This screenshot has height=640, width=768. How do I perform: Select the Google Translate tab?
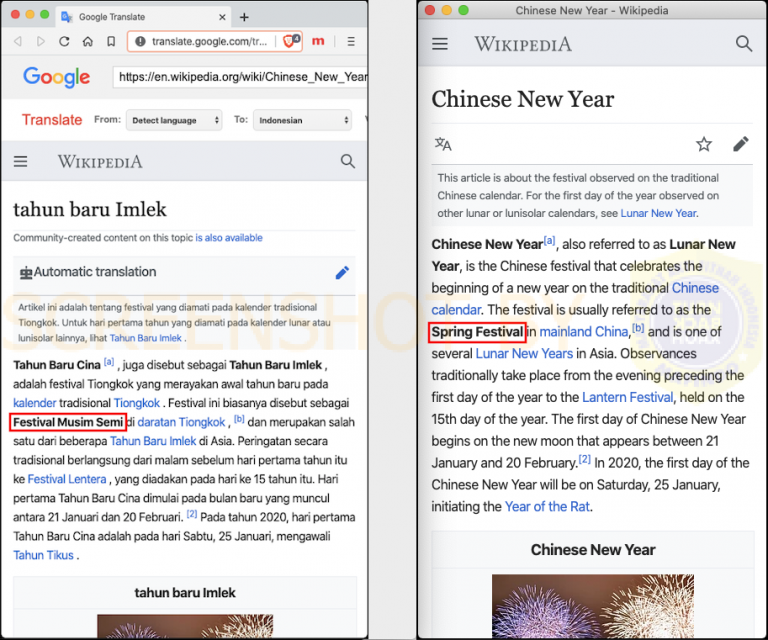pyautogui.click(x=143, y=17)
